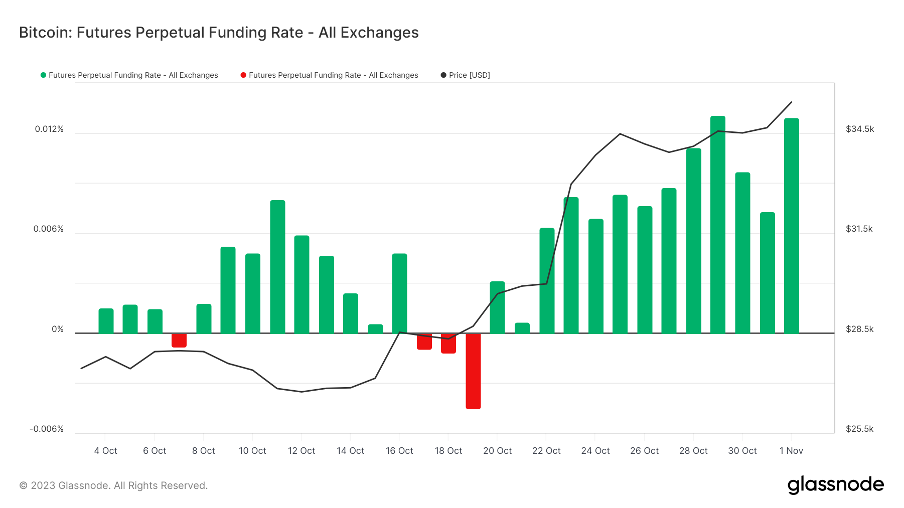Click the 4 Oct date axis label
Screen dimensions: 904x508
[105, 451]
